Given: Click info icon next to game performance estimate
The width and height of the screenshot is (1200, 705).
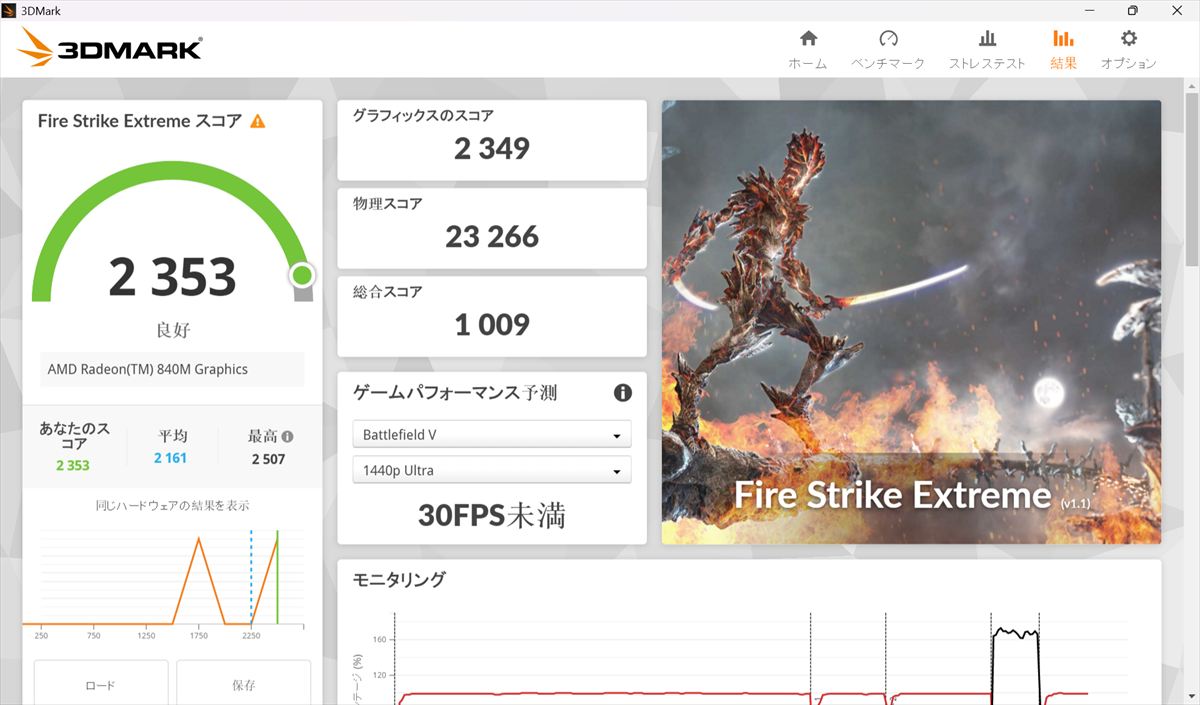Looking at the screenshot, I should (622, 393).
